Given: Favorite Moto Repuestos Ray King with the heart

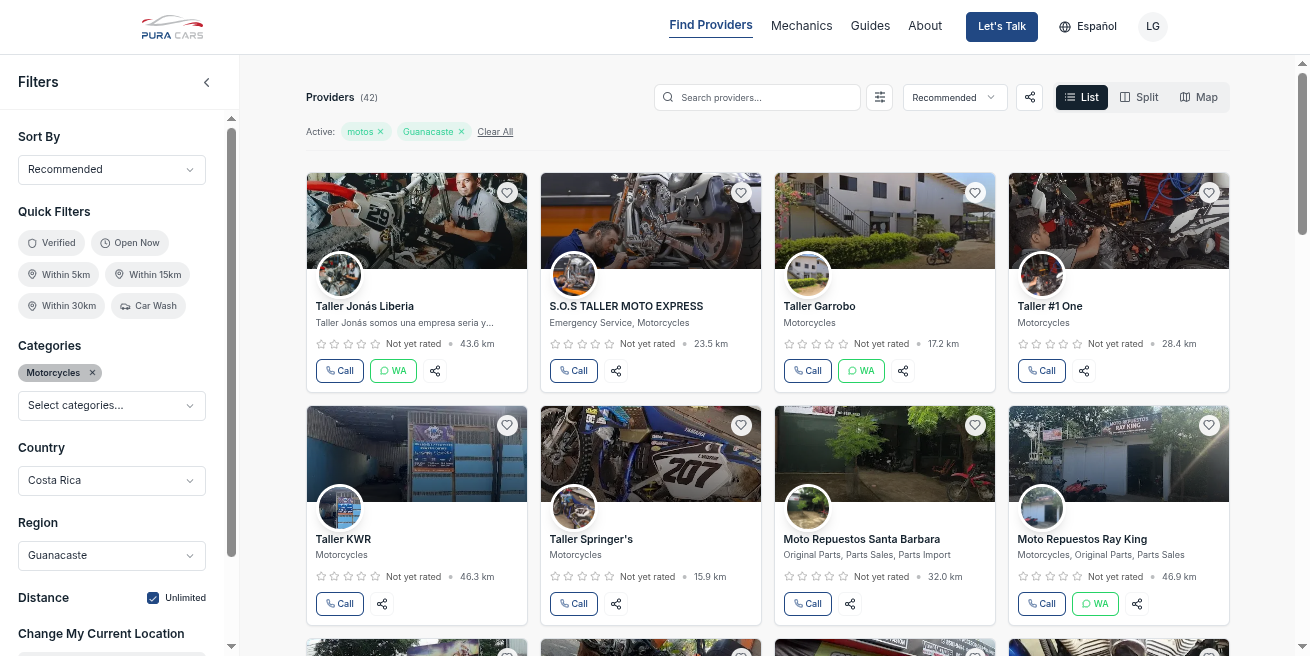Looking at the screenshot, I should pos(1209,425).
